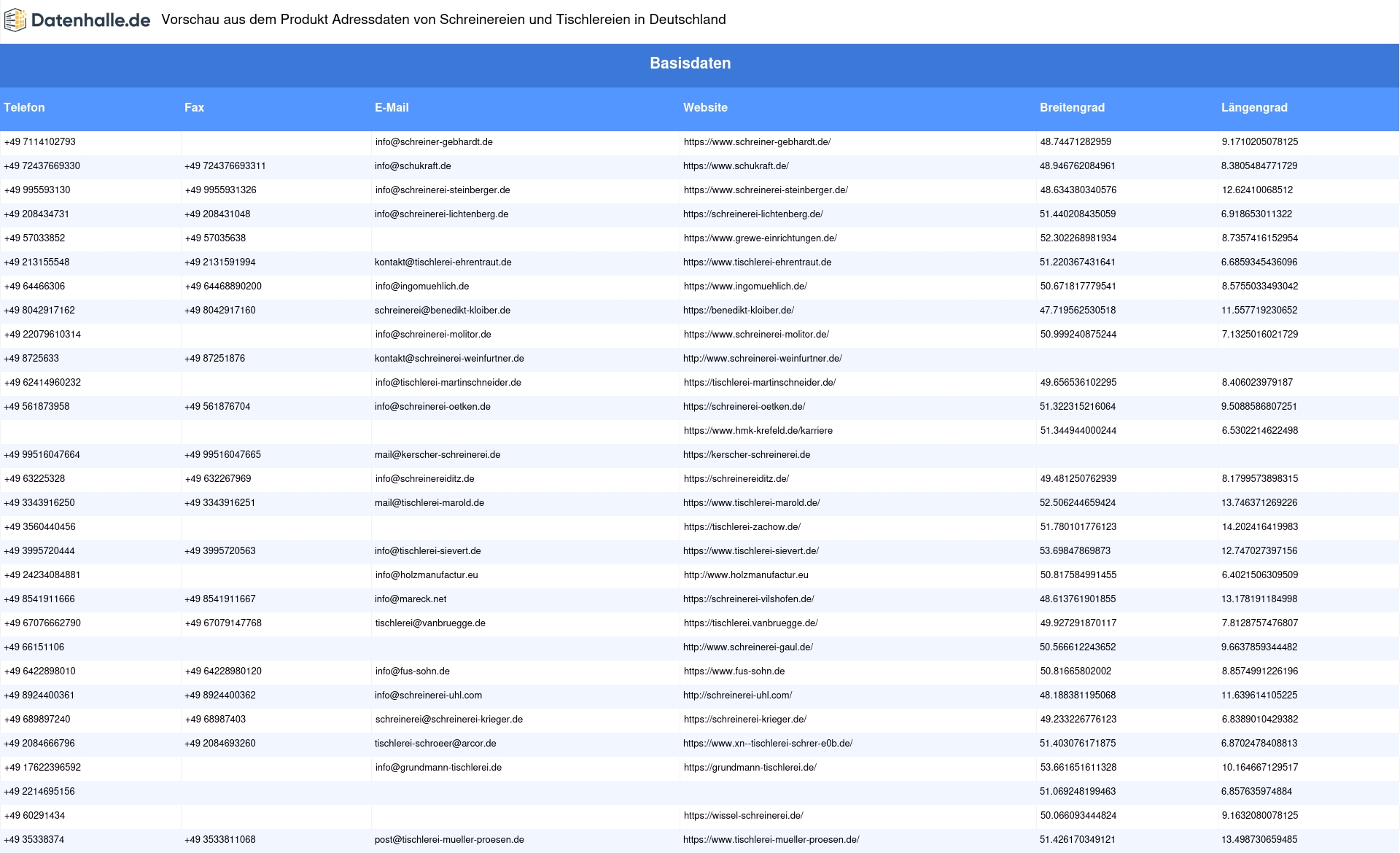Open https://www.grewe-einrichtungen.de/ website cell

pyautogui.click(x=760, y=238)
